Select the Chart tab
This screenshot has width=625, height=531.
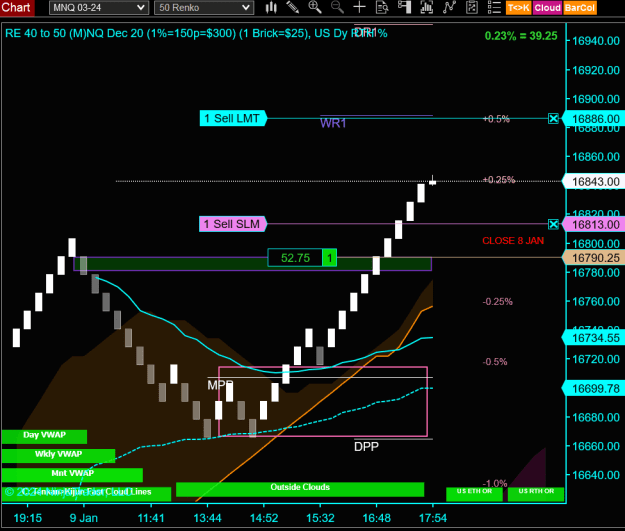coord(16,8)
